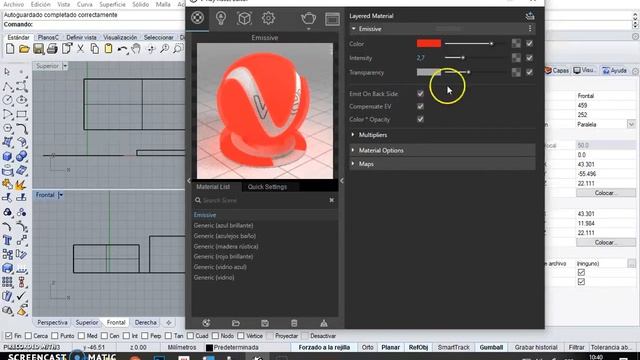
Task: Open the Superior viewport dropdown arrow
Action: (x=65, y=66)
